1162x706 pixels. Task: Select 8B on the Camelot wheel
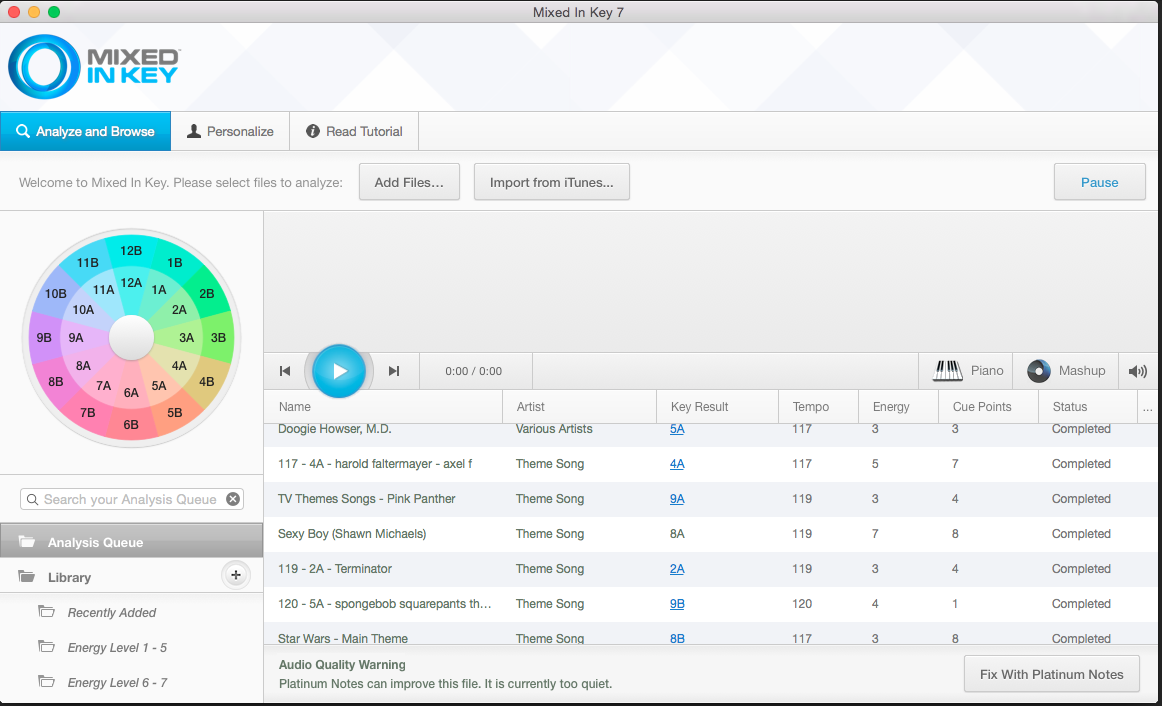pyautogui.click(x=56, y=382)
